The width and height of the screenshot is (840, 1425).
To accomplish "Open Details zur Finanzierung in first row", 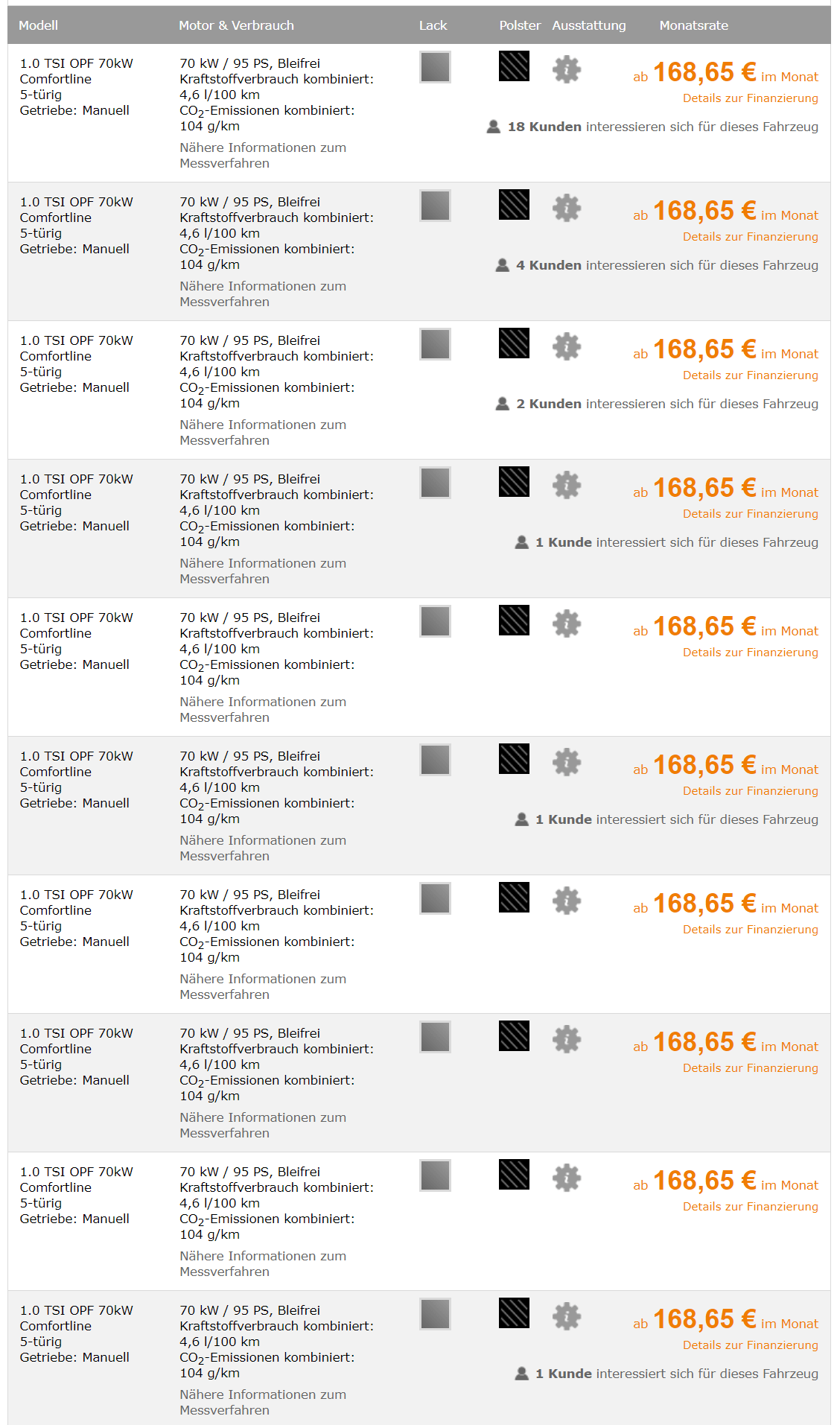I will 750,98.
